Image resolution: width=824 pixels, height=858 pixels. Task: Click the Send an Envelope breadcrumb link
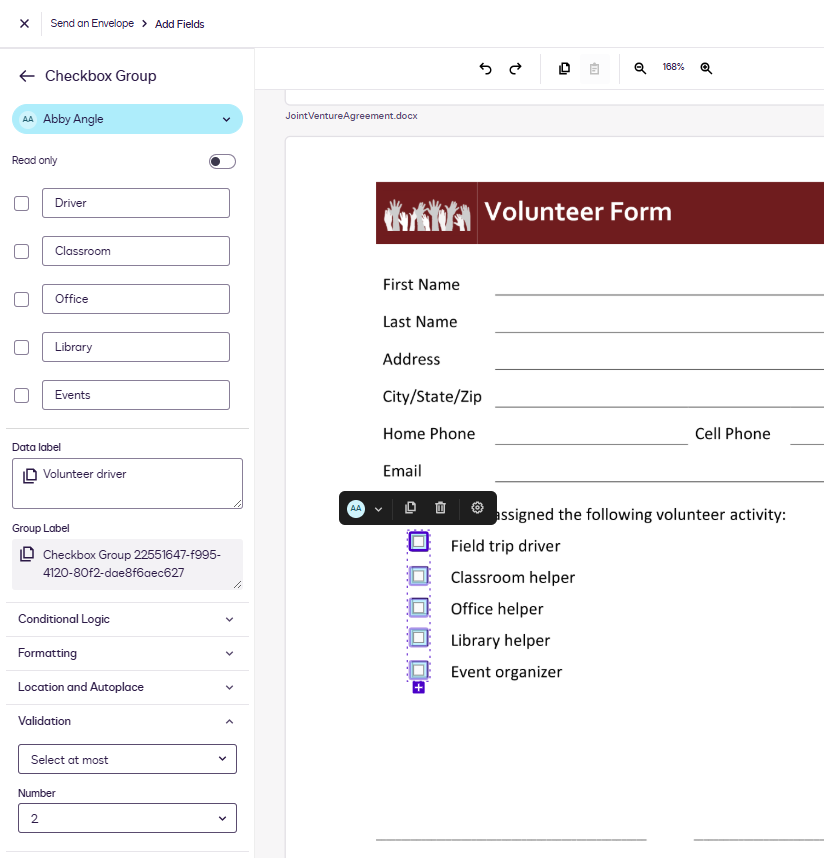(92, 24)
